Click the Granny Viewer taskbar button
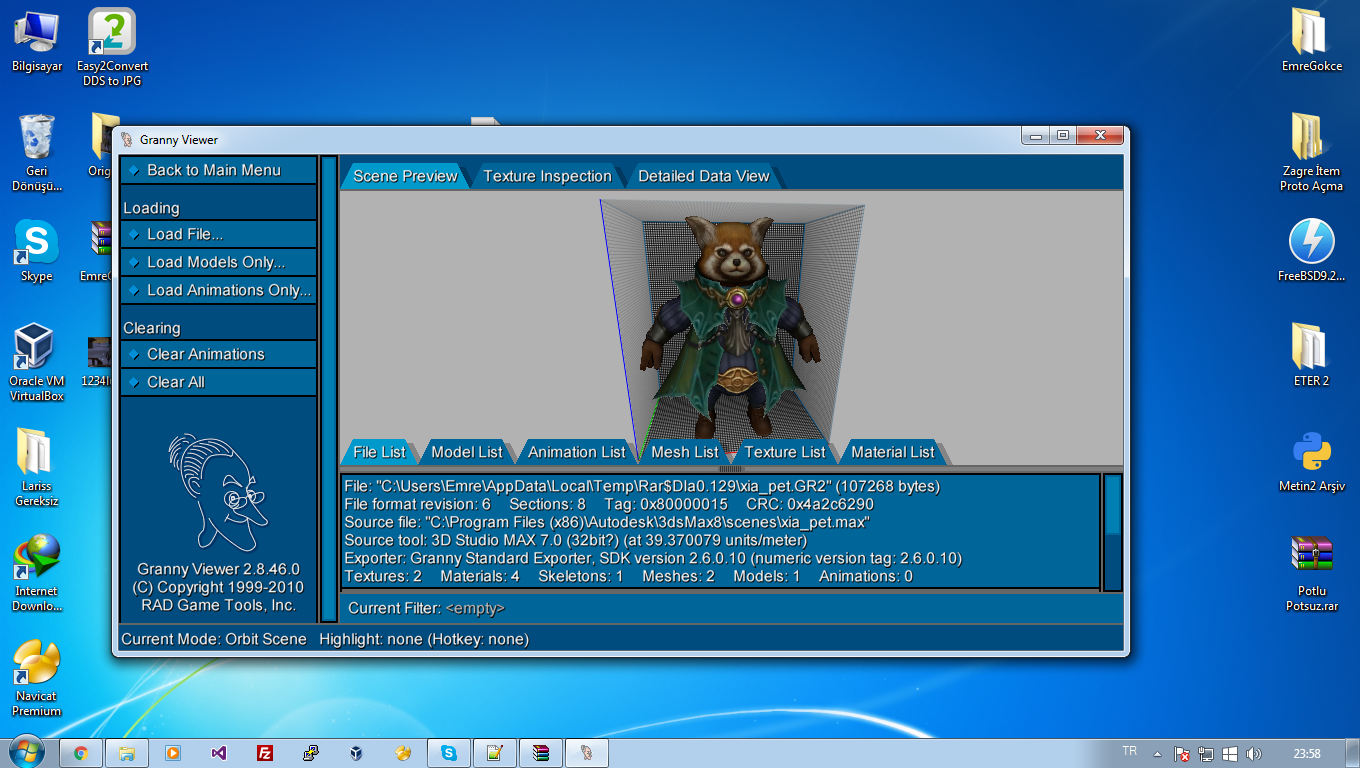Screen dimensions: 1360x768 click(587, 753)
